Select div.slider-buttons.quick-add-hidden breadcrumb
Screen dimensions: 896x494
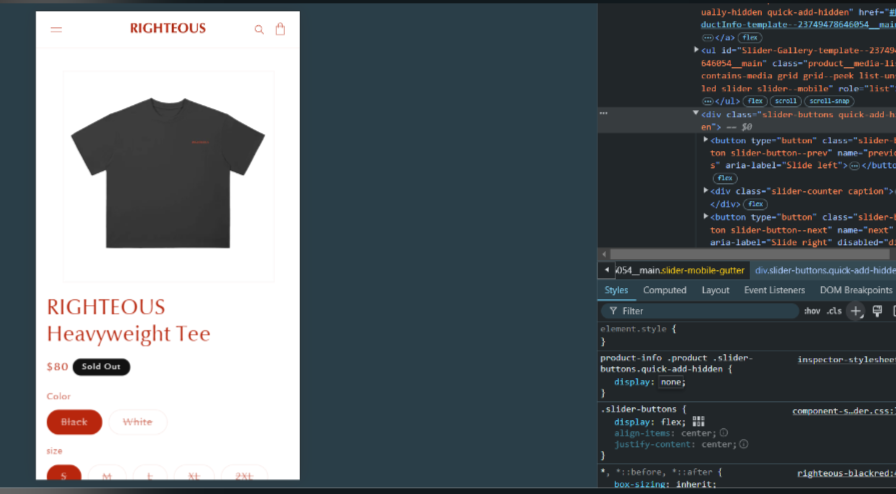(x=825, y=270)
